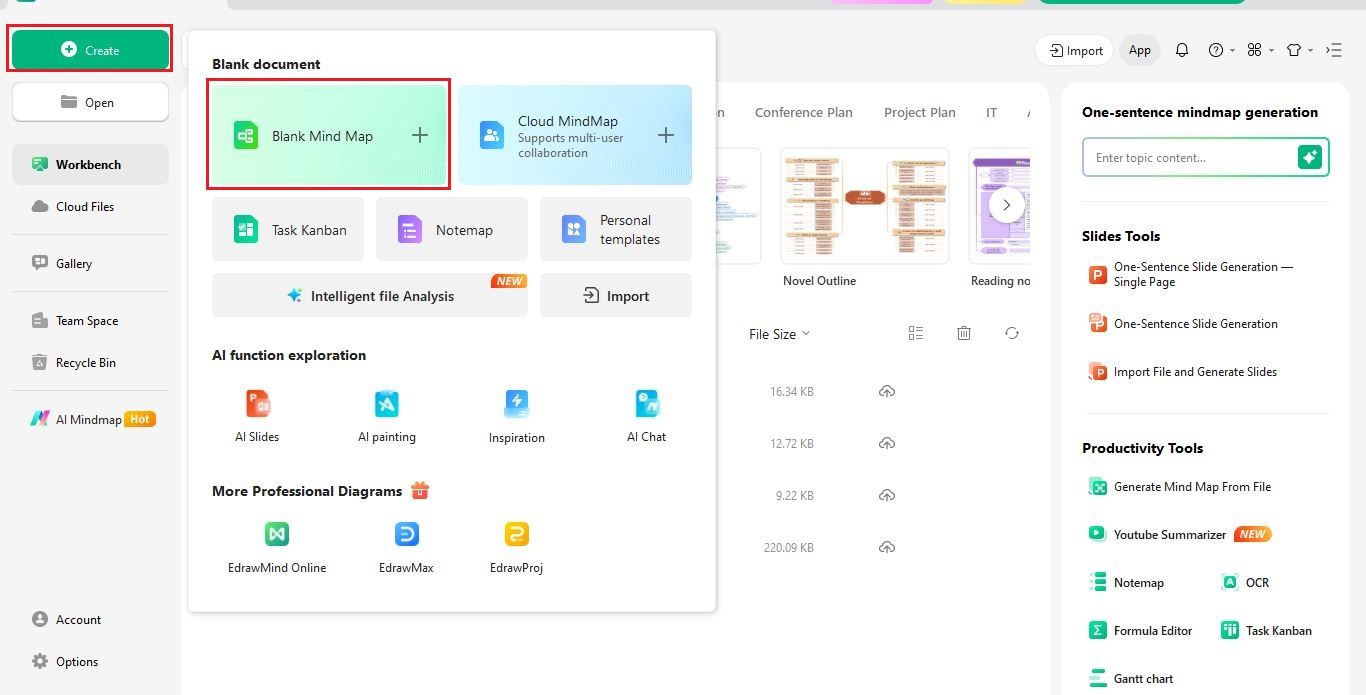Upload the 9.22 KB file to cloud
1366x695 pixels.
pyautogui.click(x=887, y=495)
